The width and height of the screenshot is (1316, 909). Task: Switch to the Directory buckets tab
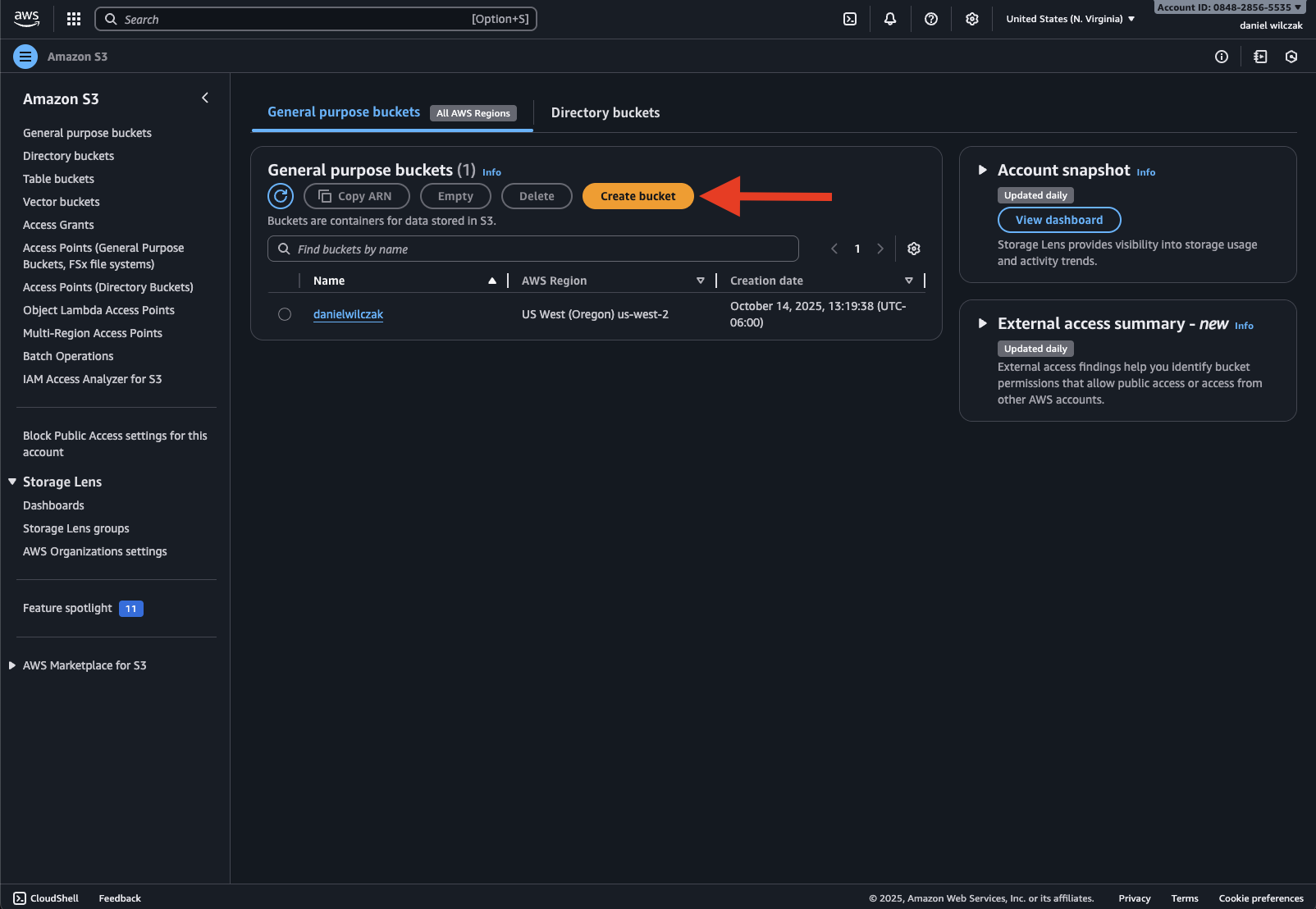point(605,113)
